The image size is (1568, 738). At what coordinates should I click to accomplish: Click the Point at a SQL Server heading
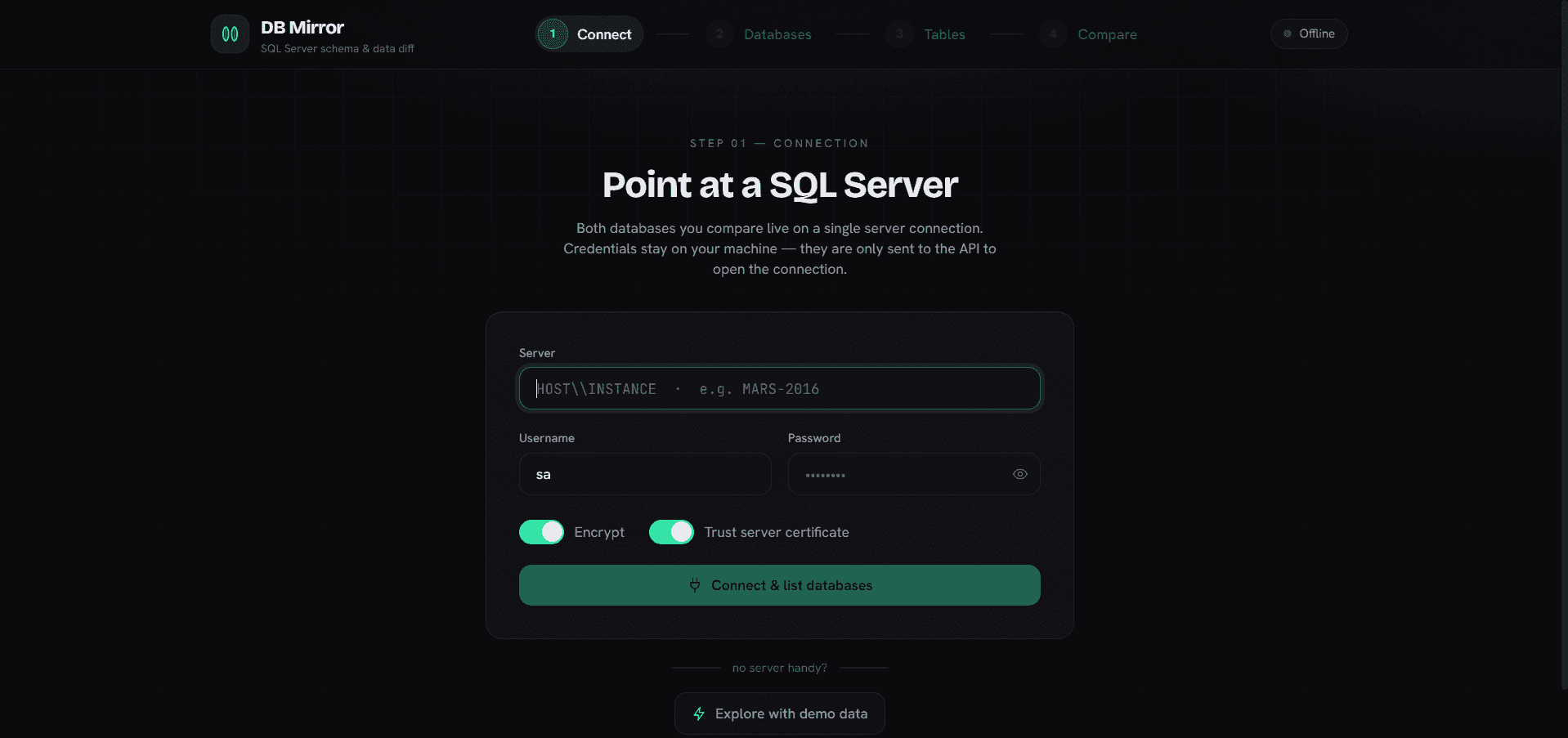click(780, 185)
